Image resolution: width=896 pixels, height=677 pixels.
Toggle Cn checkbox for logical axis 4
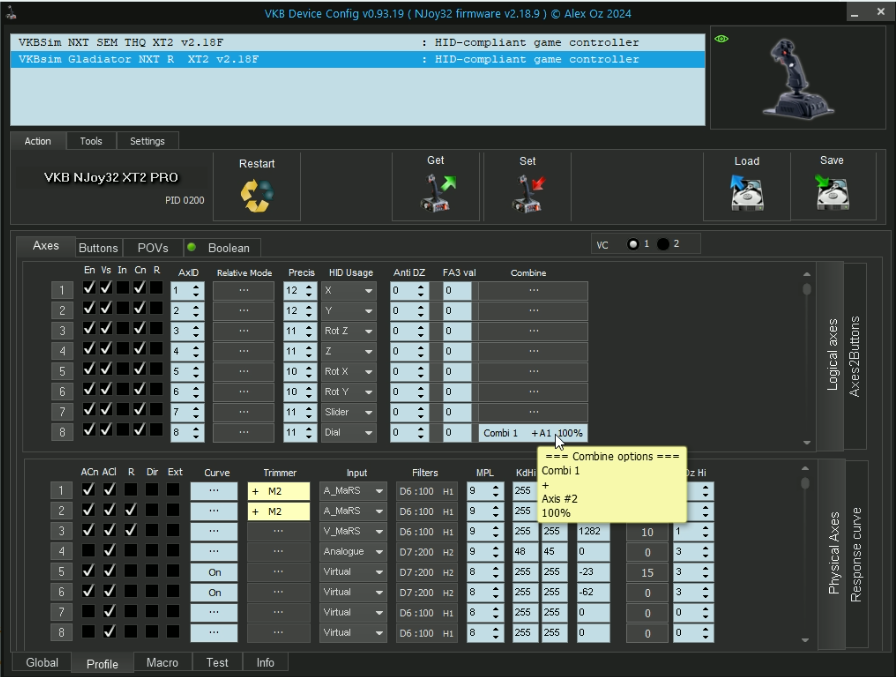point(139,348)
